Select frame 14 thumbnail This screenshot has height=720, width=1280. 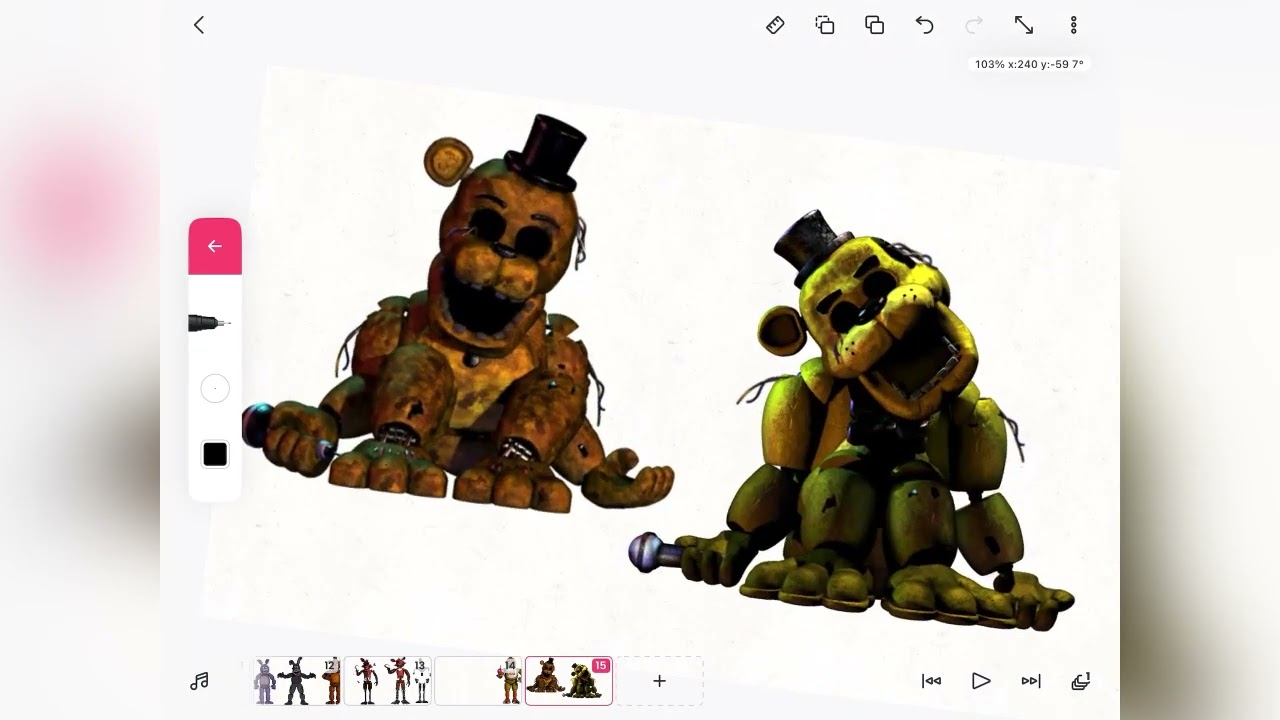pos(478,681)
